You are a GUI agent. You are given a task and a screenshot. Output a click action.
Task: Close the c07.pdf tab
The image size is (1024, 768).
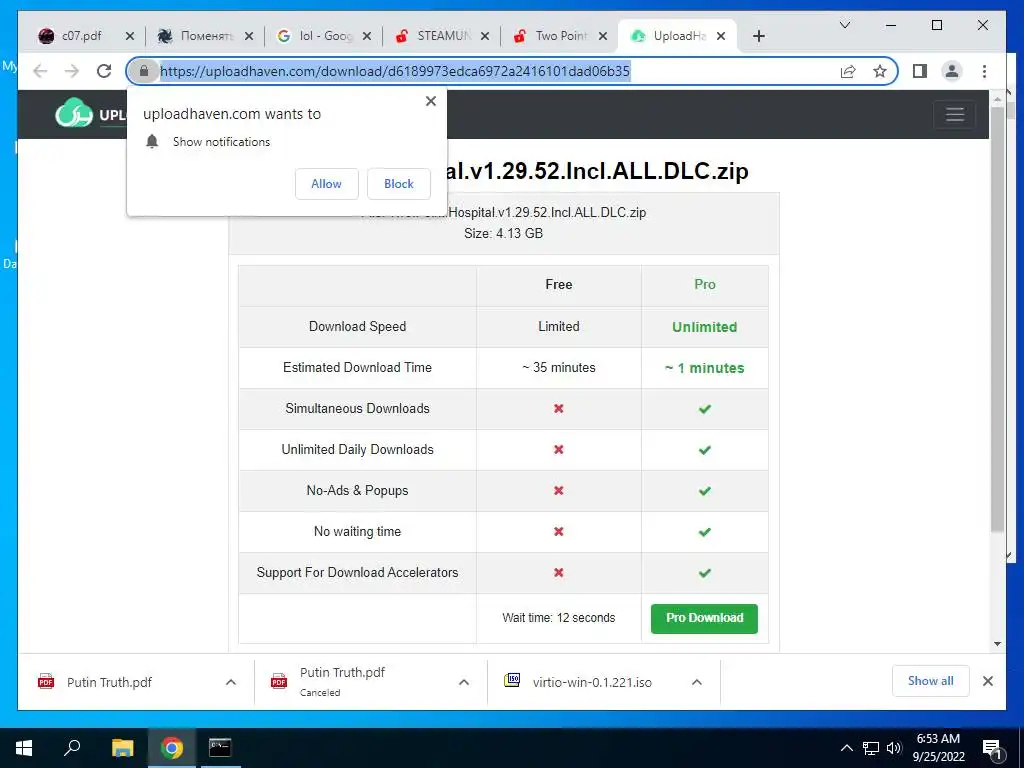tap(130, 36)
